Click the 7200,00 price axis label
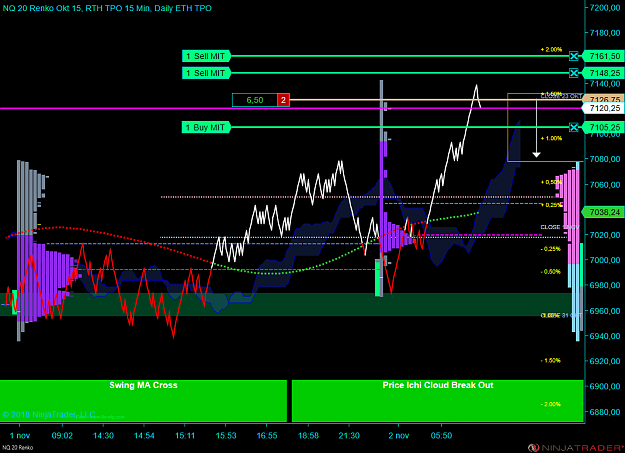 605,8
